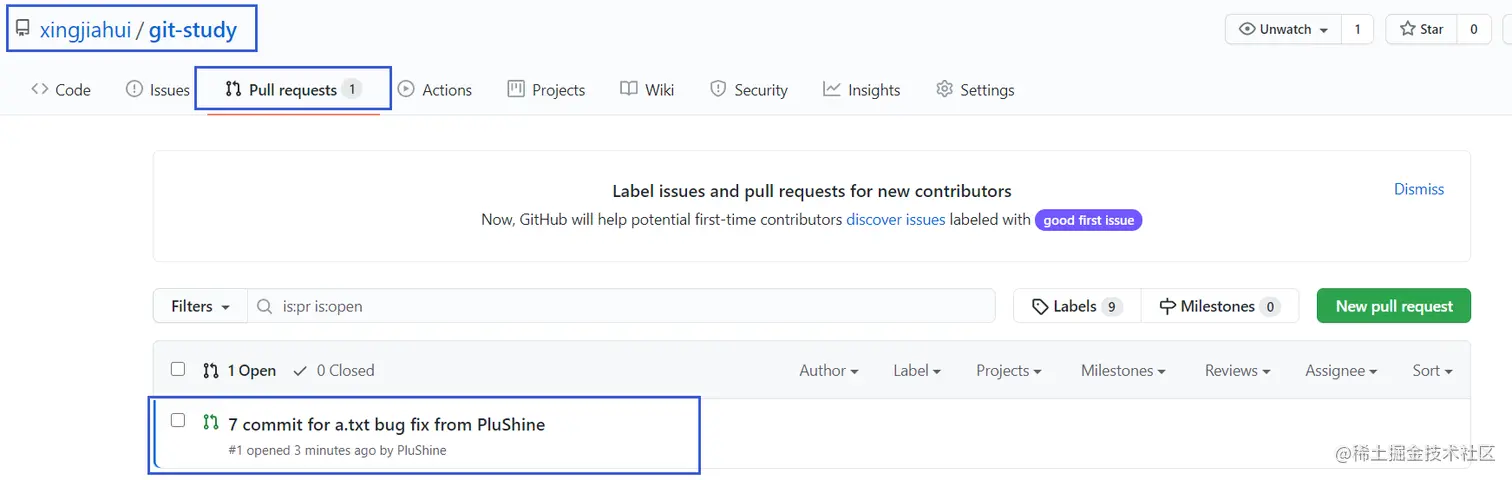Click the Labels tag icon
The height and width of the screenshot is (480, 1512).
1040,307
